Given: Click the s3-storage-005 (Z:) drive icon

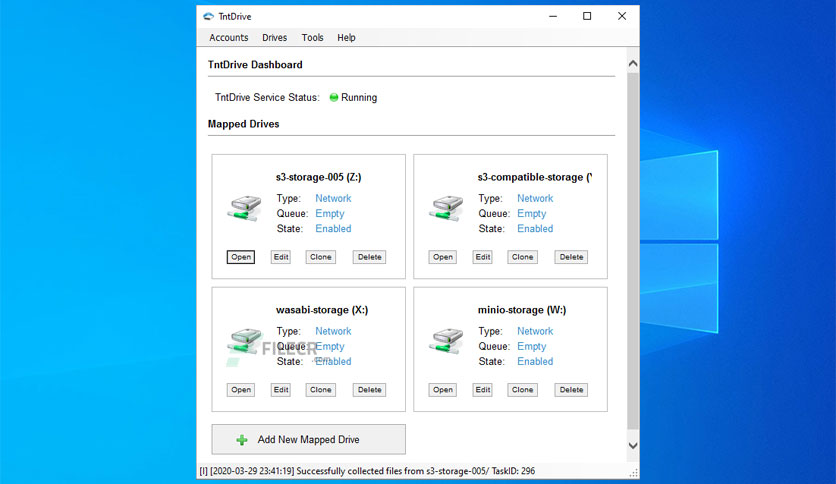Looking at the screenshot, I should pyautogui.click(x=245, y=208).
